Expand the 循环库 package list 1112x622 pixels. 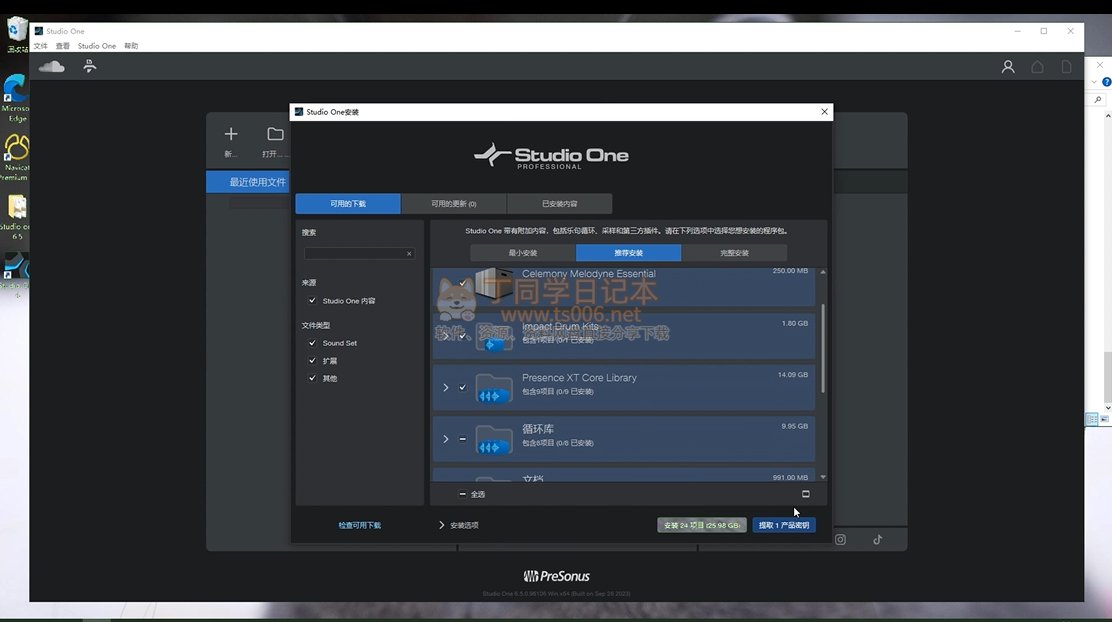coord(446,439)
